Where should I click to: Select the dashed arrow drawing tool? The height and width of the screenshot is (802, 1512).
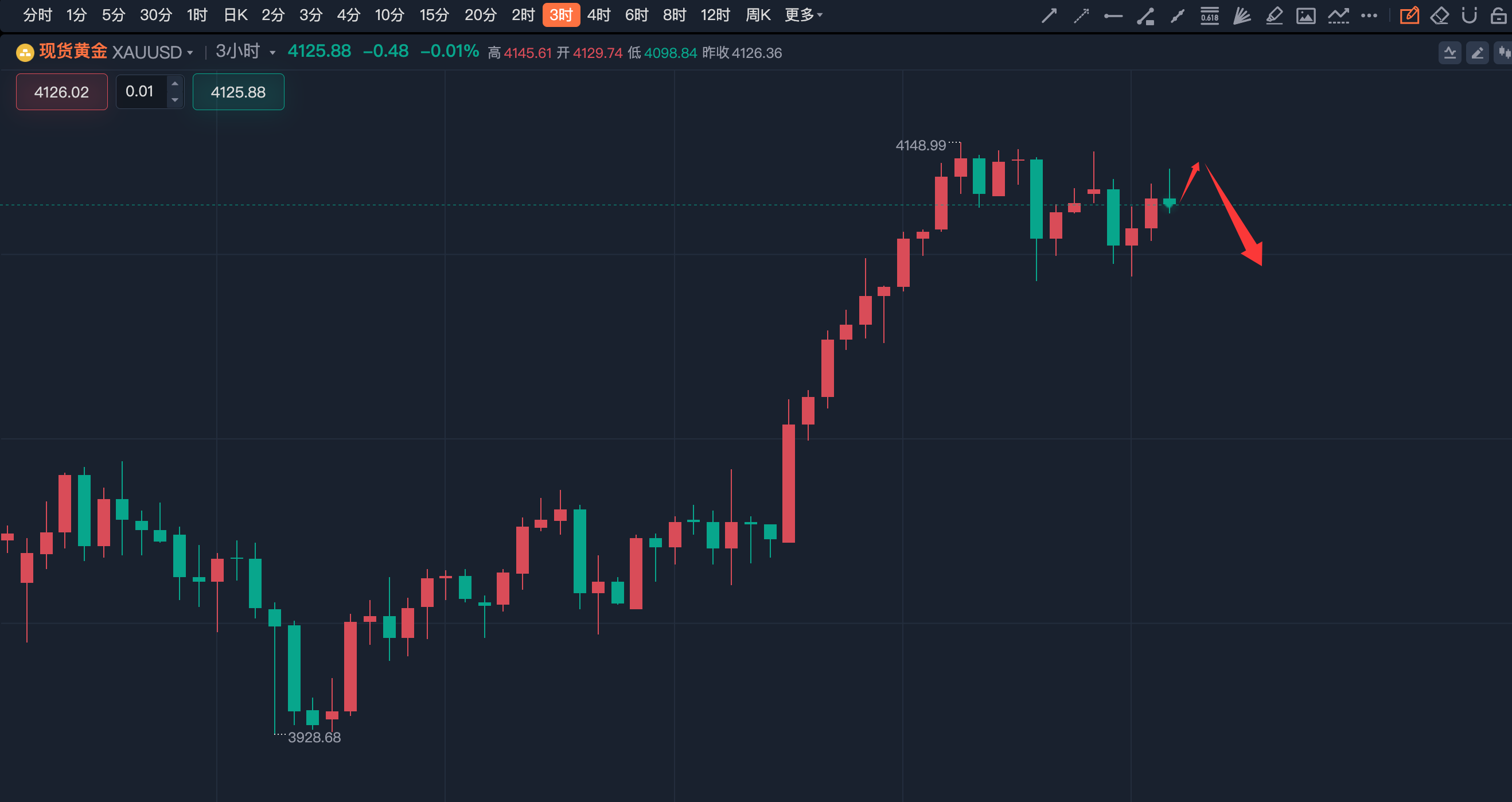coord(1081,16)
